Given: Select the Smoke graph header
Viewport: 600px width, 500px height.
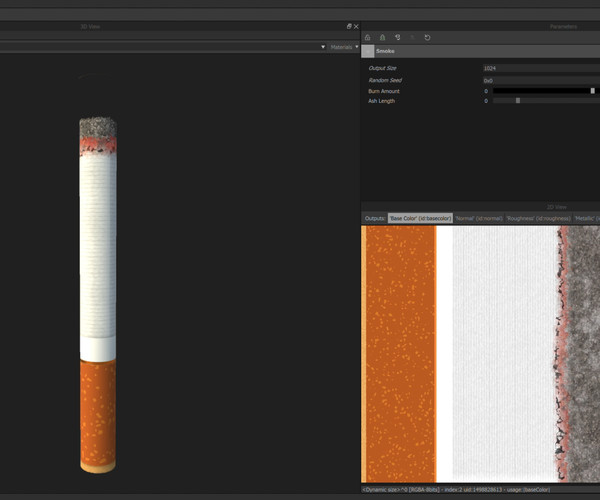Looking at the screenshot, I should tap(481, 51).
